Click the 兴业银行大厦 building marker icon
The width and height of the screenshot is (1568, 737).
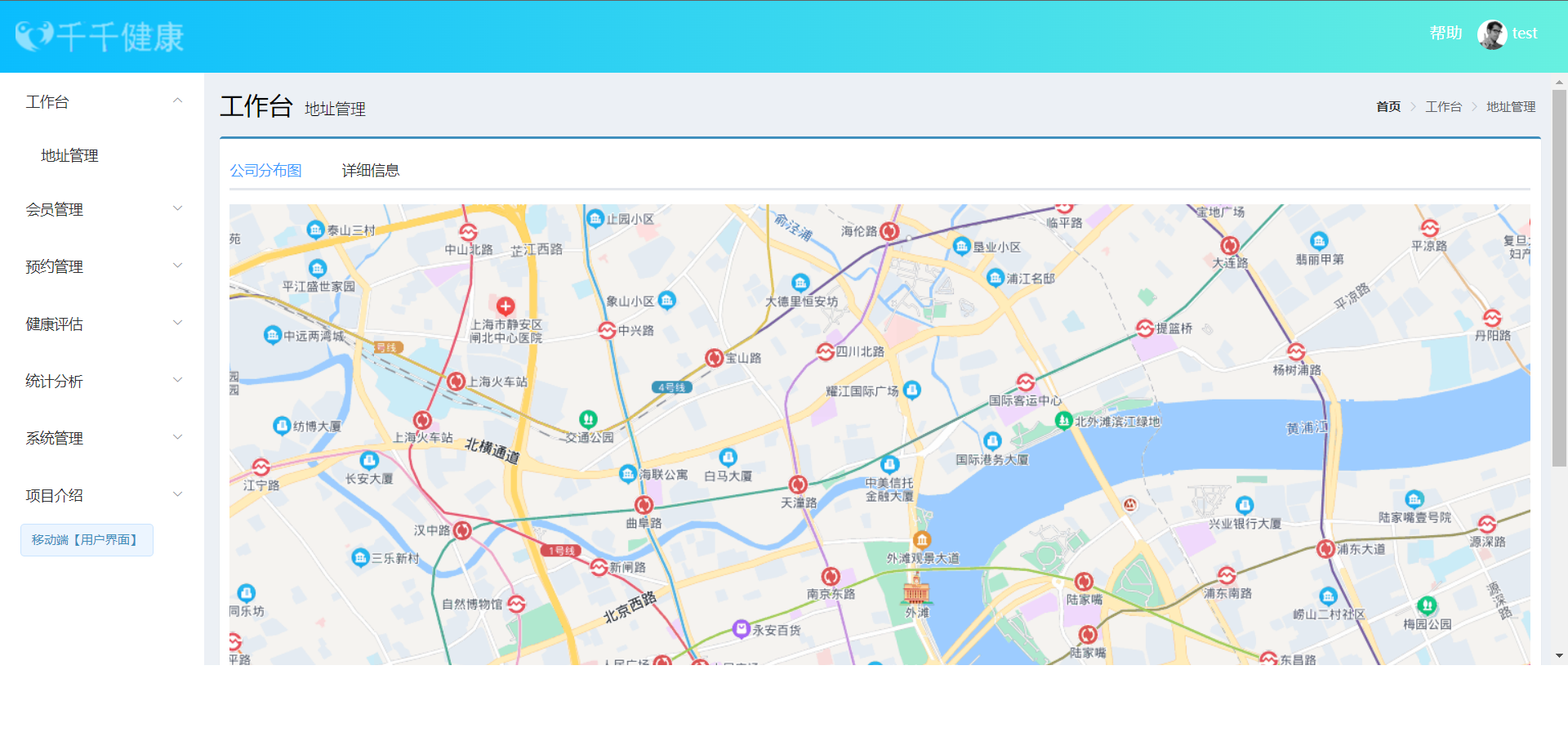[1245, 505]
